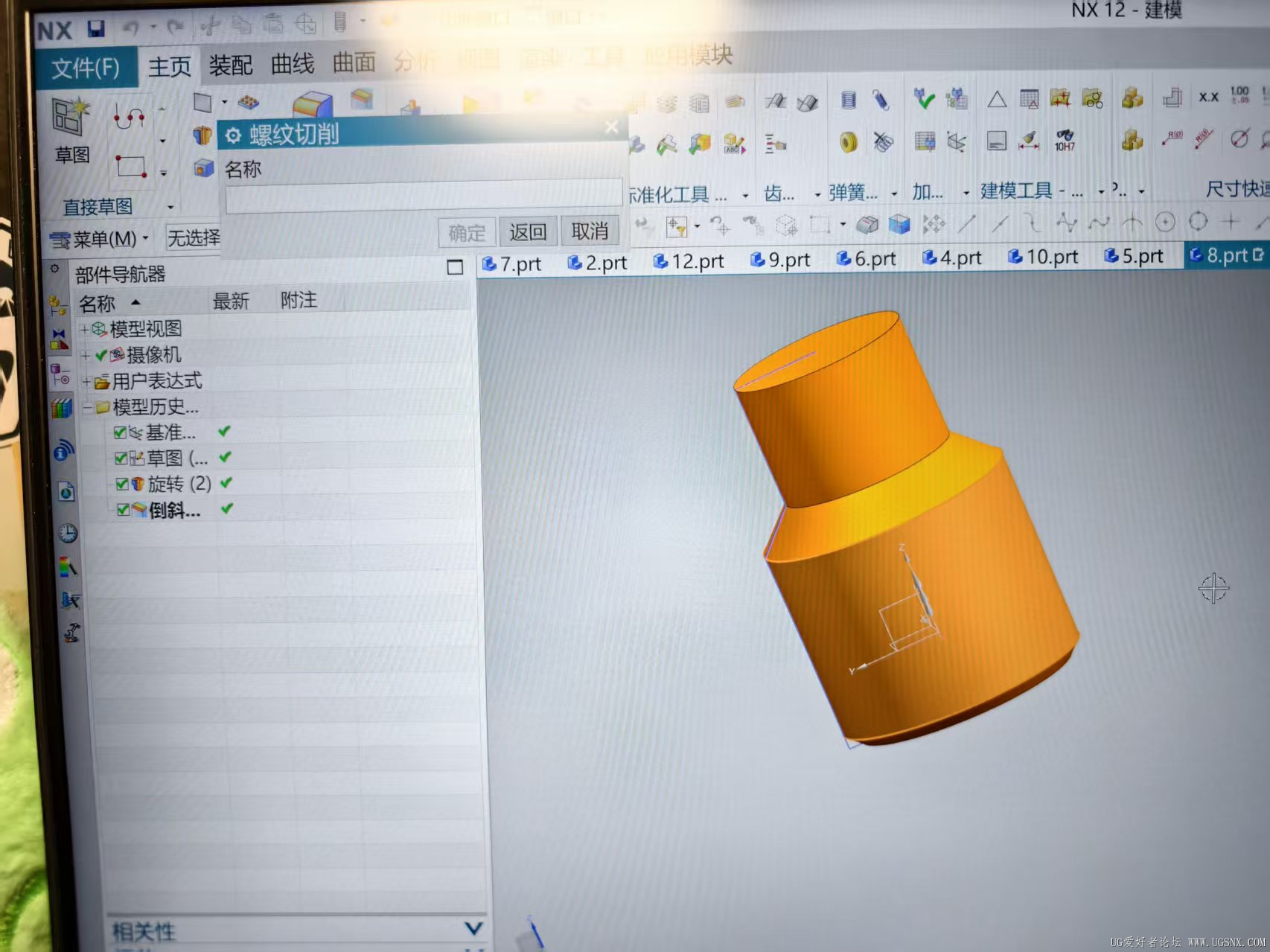Click the 返回 button in dialog

tap(528, 232)
